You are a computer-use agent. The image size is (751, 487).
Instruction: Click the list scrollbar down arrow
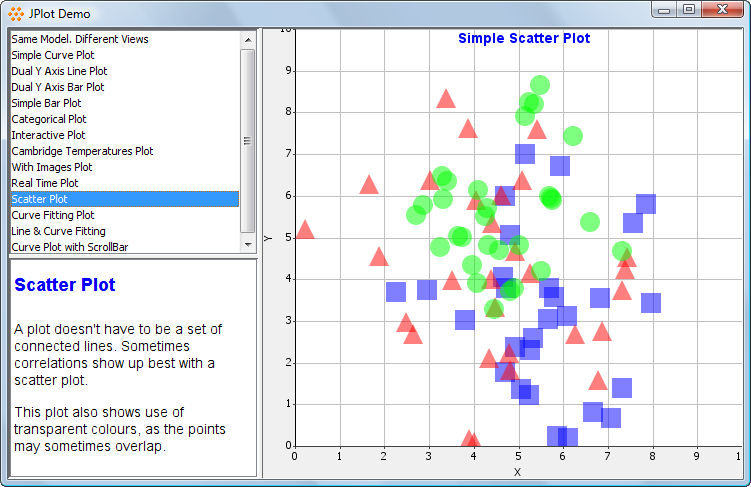[248, 245]
